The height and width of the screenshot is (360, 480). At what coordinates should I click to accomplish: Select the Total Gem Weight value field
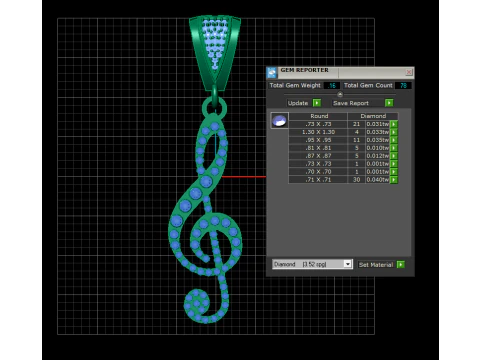pos(332,85)
